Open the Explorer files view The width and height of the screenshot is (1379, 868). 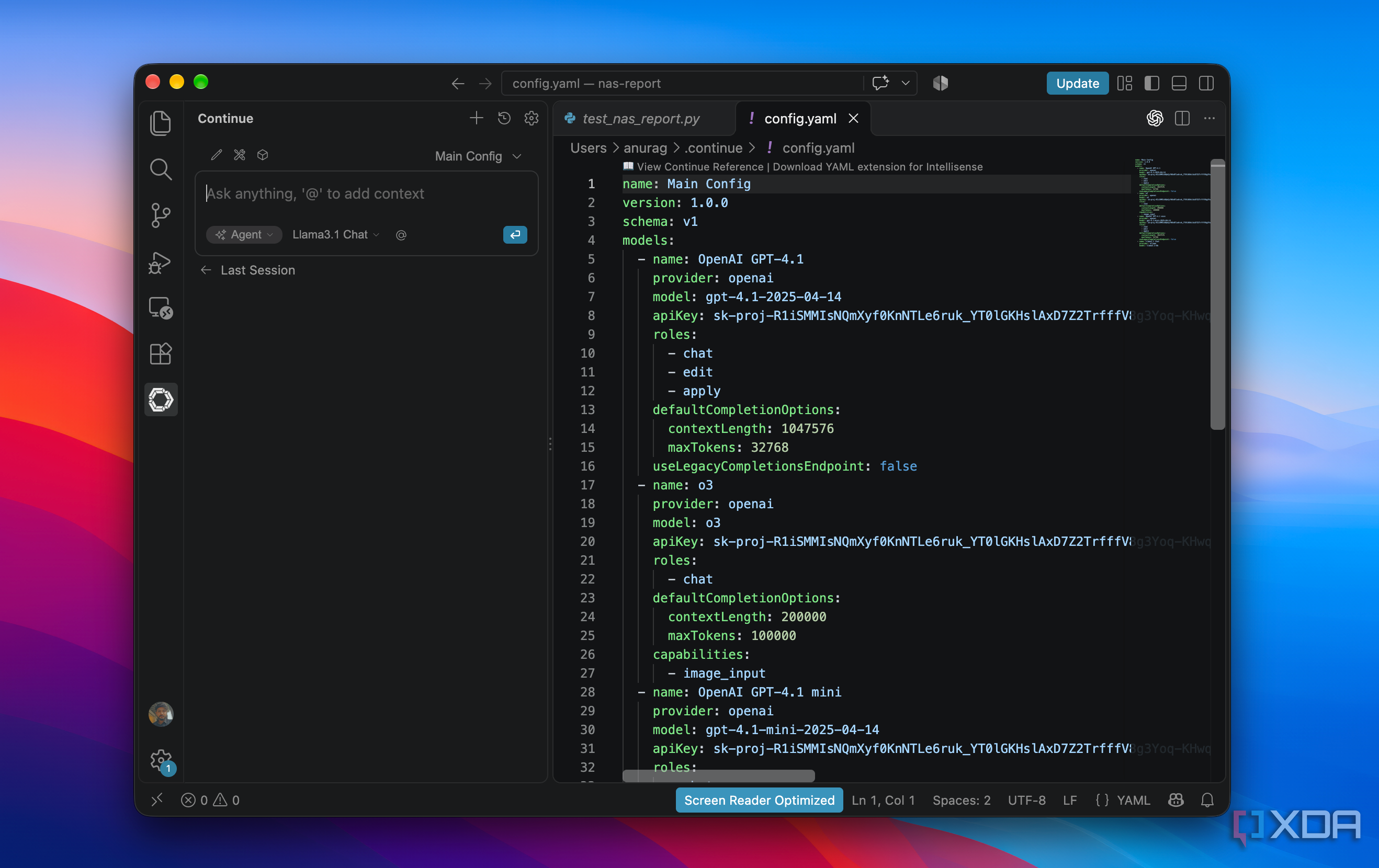(161, 123)
